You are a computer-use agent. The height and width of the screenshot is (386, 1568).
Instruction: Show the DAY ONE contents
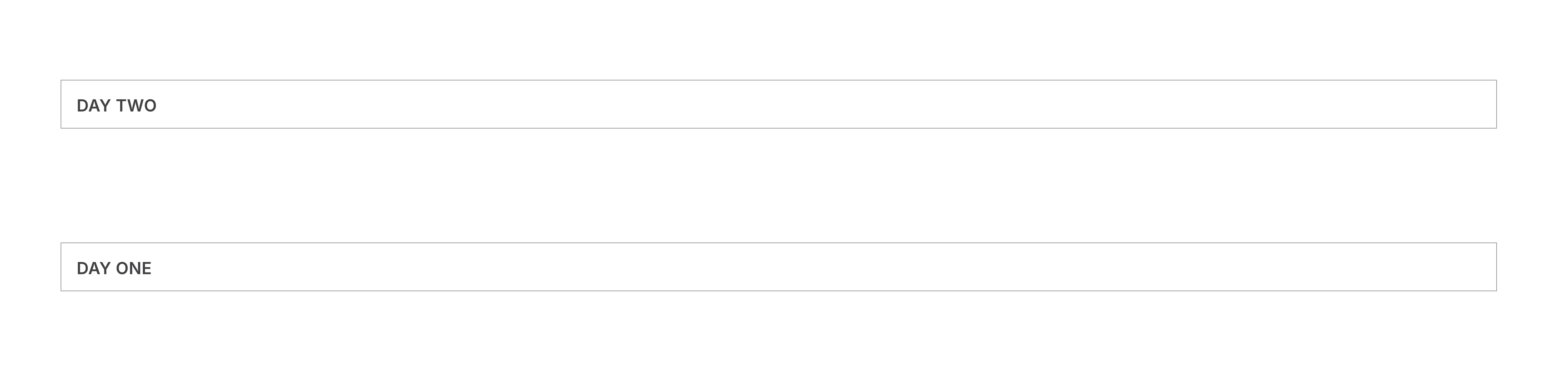[778, 267]
